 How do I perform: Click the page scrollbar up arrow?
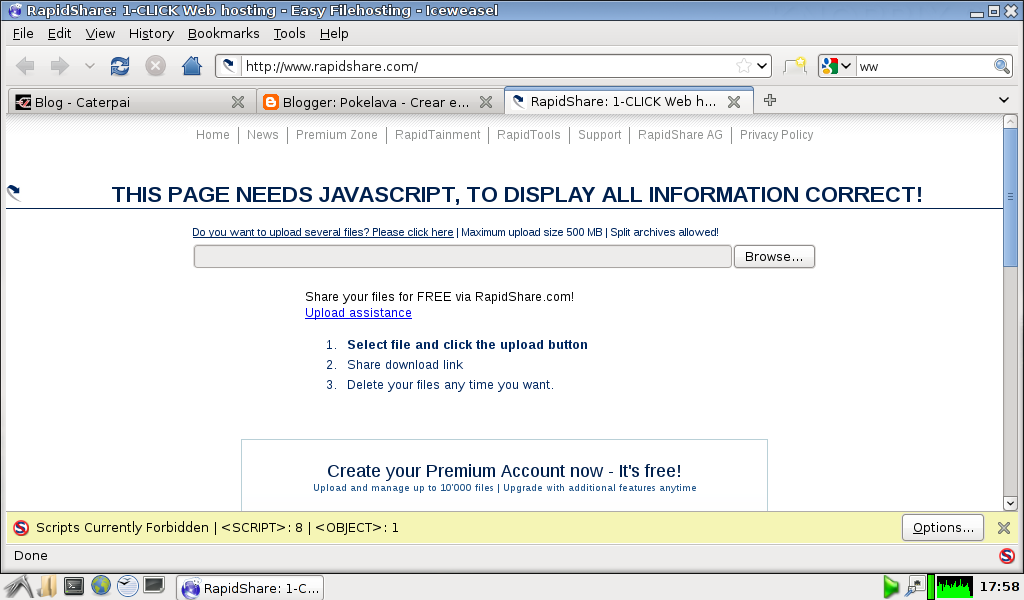[1010, 121]
